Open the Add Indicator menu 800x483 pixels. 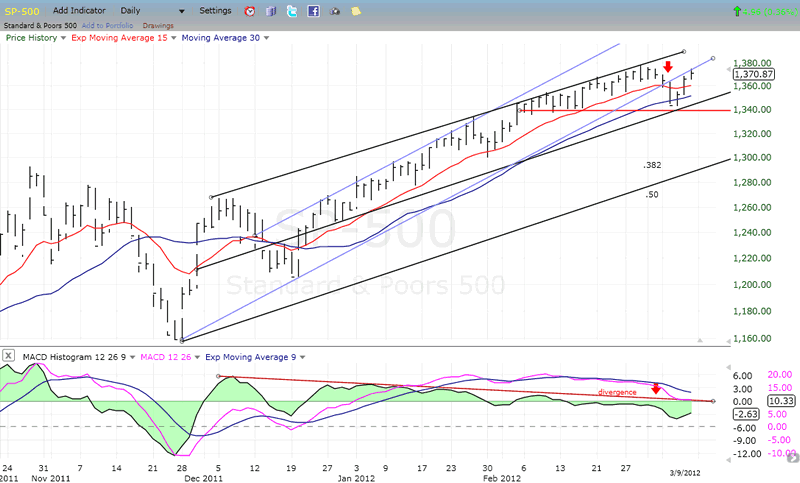click(x=79, y=10)
